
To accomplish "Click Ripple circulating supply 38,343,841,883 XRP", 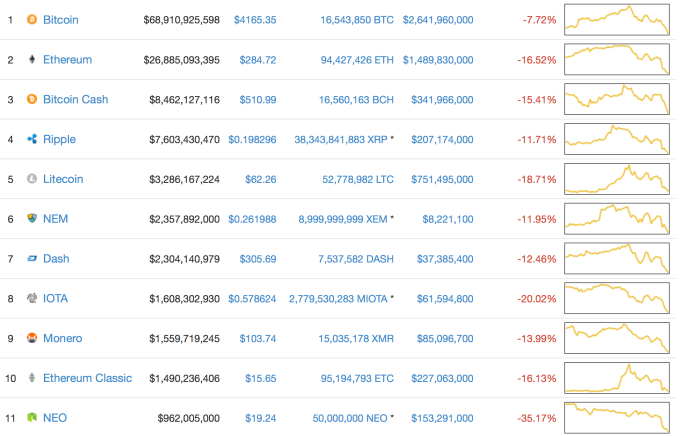I will coord(341,139).
